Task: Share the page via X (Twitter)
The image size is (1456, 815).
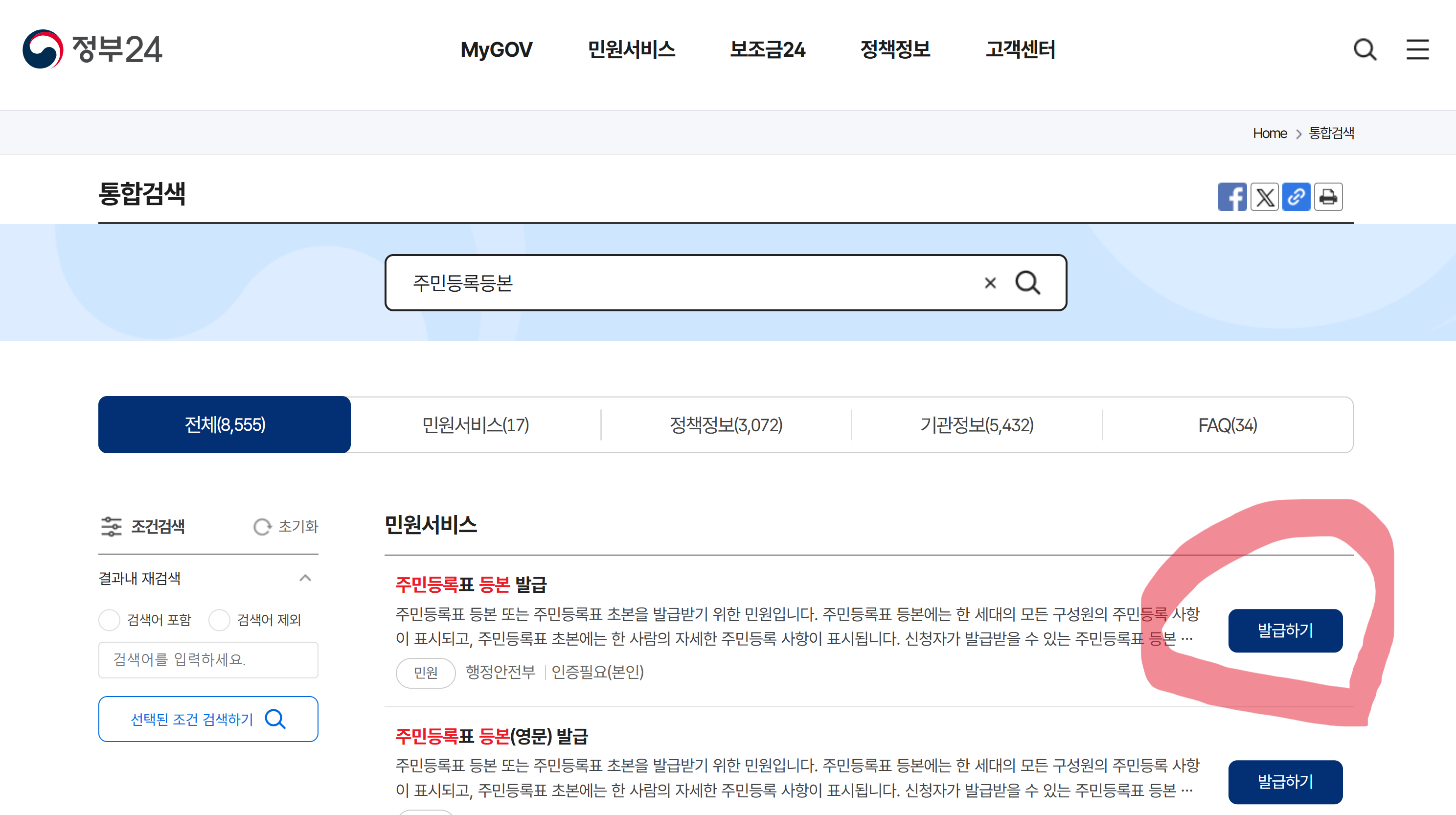Action: point(1264,196)
